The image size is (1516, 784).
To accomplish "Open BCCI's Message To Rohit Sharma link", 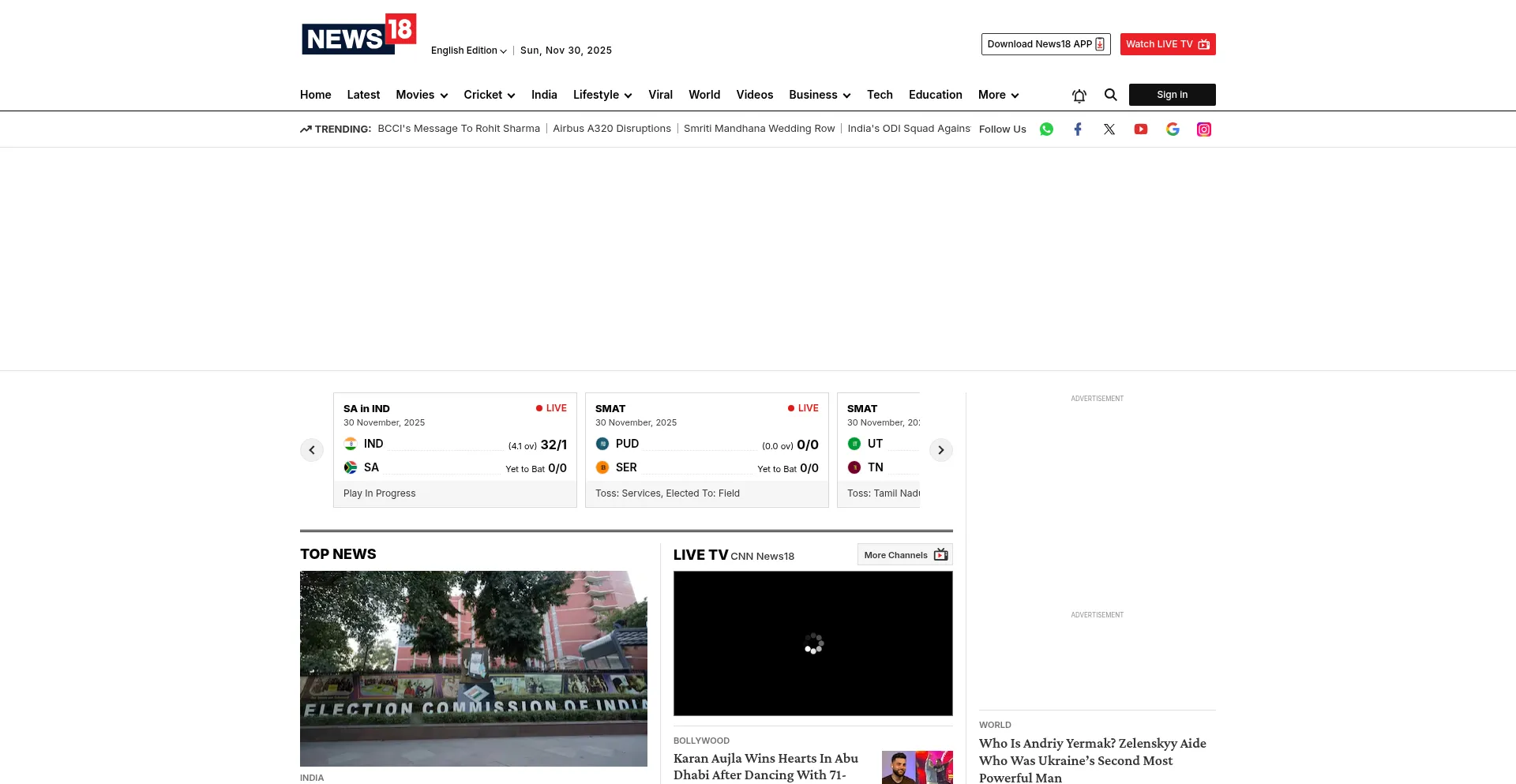I will [x=459, y=129].
